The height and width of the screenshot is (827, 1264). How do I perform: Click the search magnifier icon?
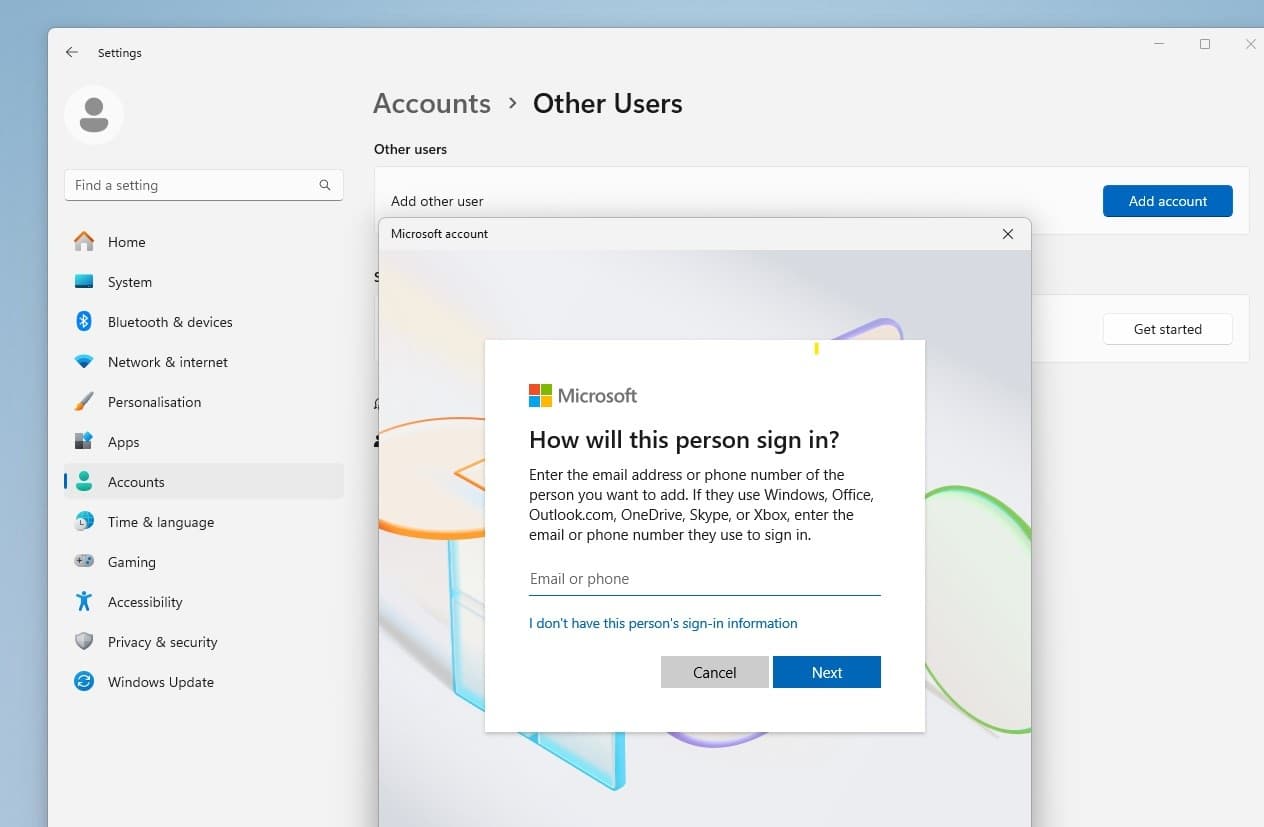tap(325, 185)
